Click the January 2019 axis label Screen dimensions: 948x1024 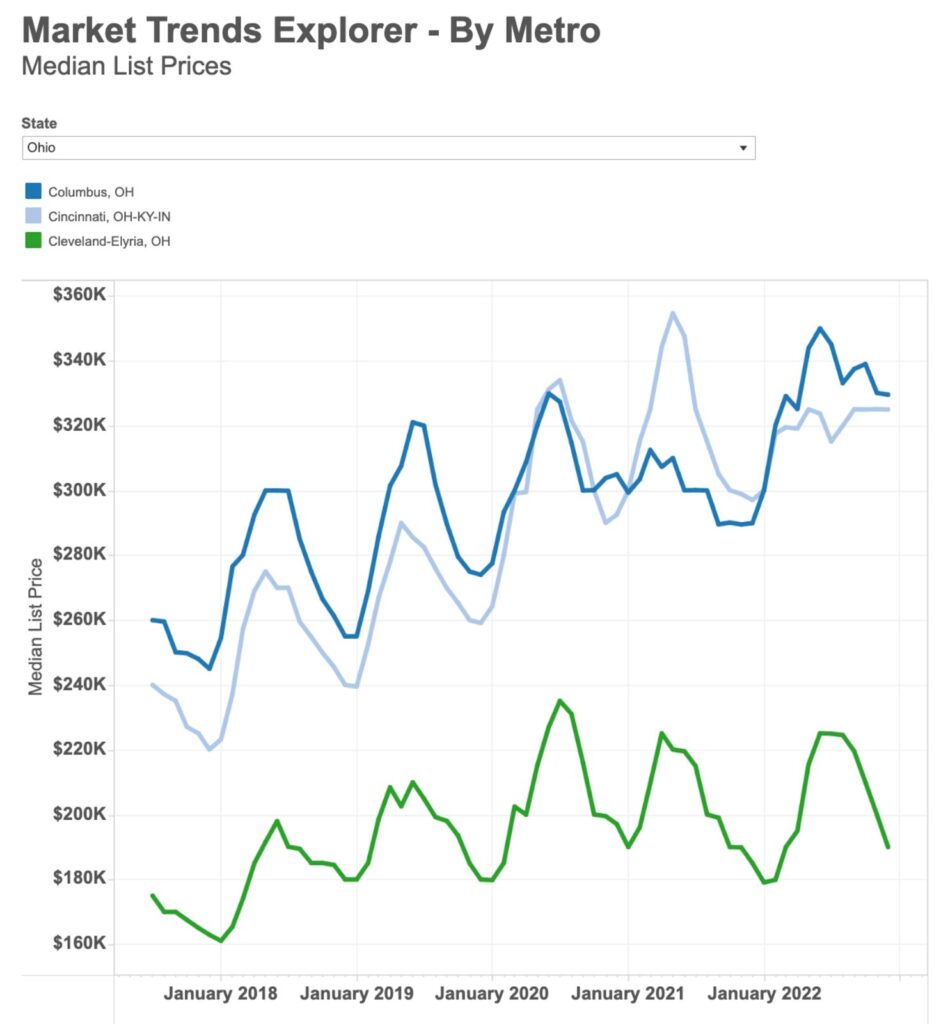[x=357, y=994]
